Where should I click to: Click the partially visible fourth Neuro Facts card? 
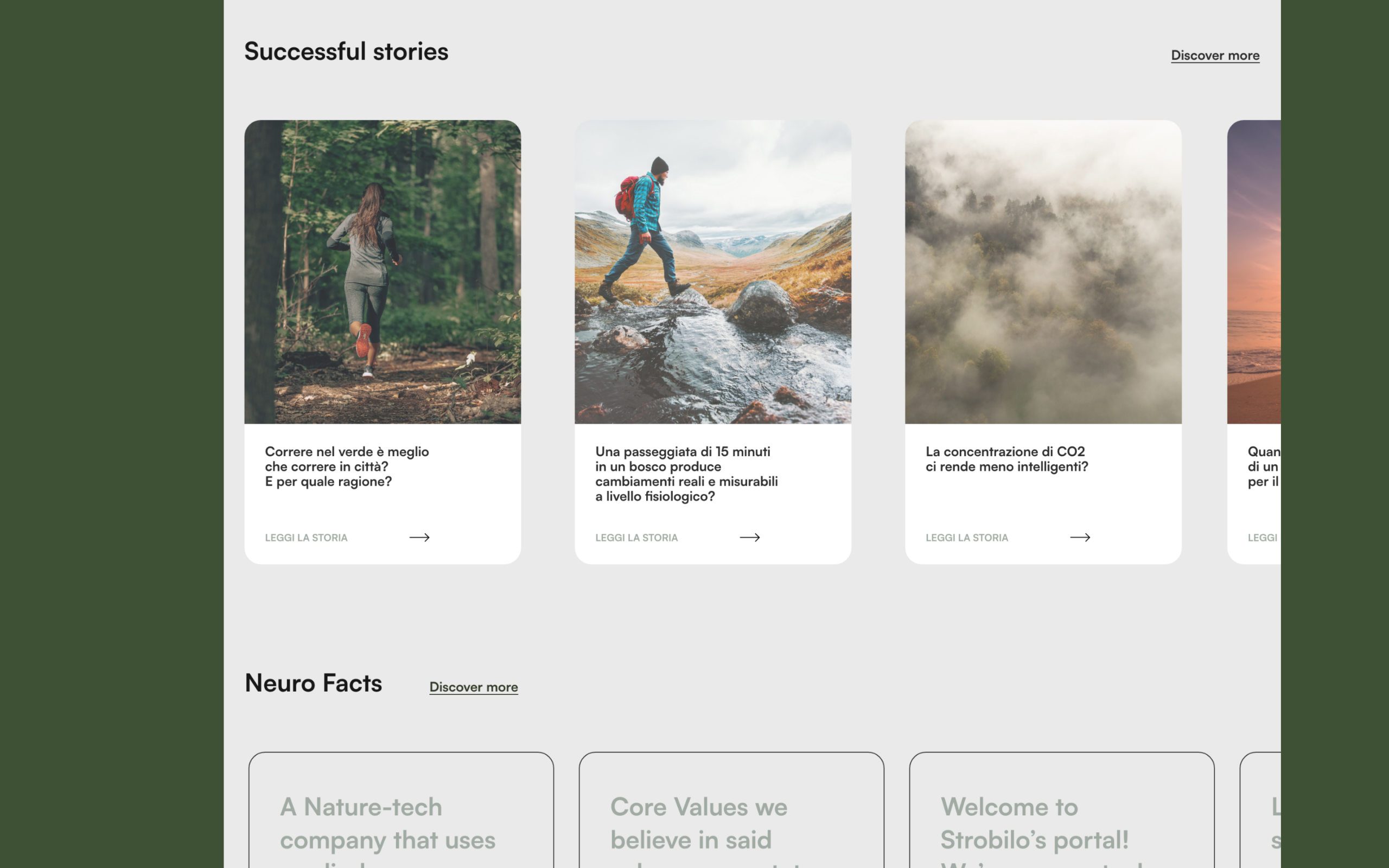click(1261, 815)
